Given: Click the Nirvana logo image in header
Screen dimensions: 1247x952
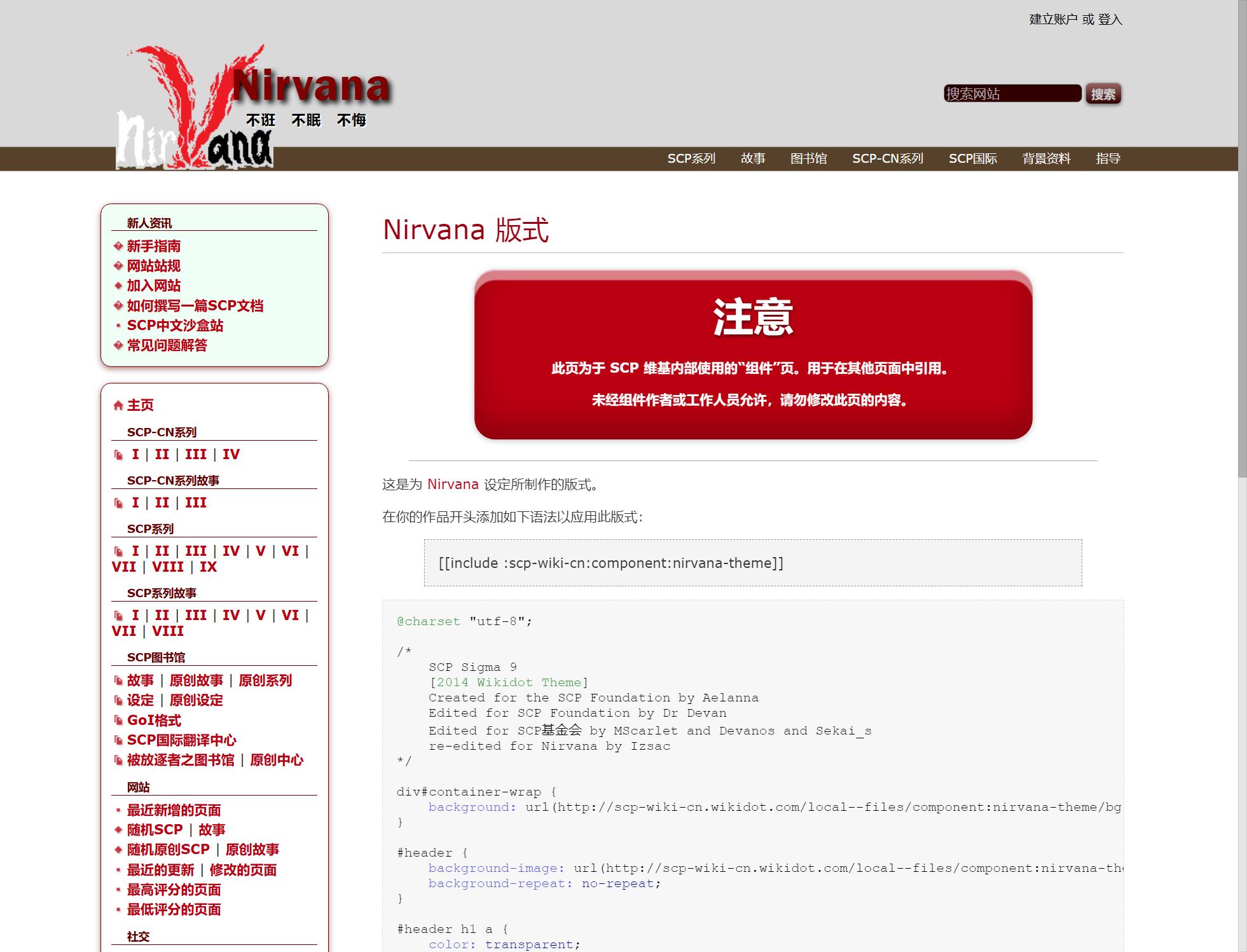Looking at the screenshot, I should pos(195,108).
